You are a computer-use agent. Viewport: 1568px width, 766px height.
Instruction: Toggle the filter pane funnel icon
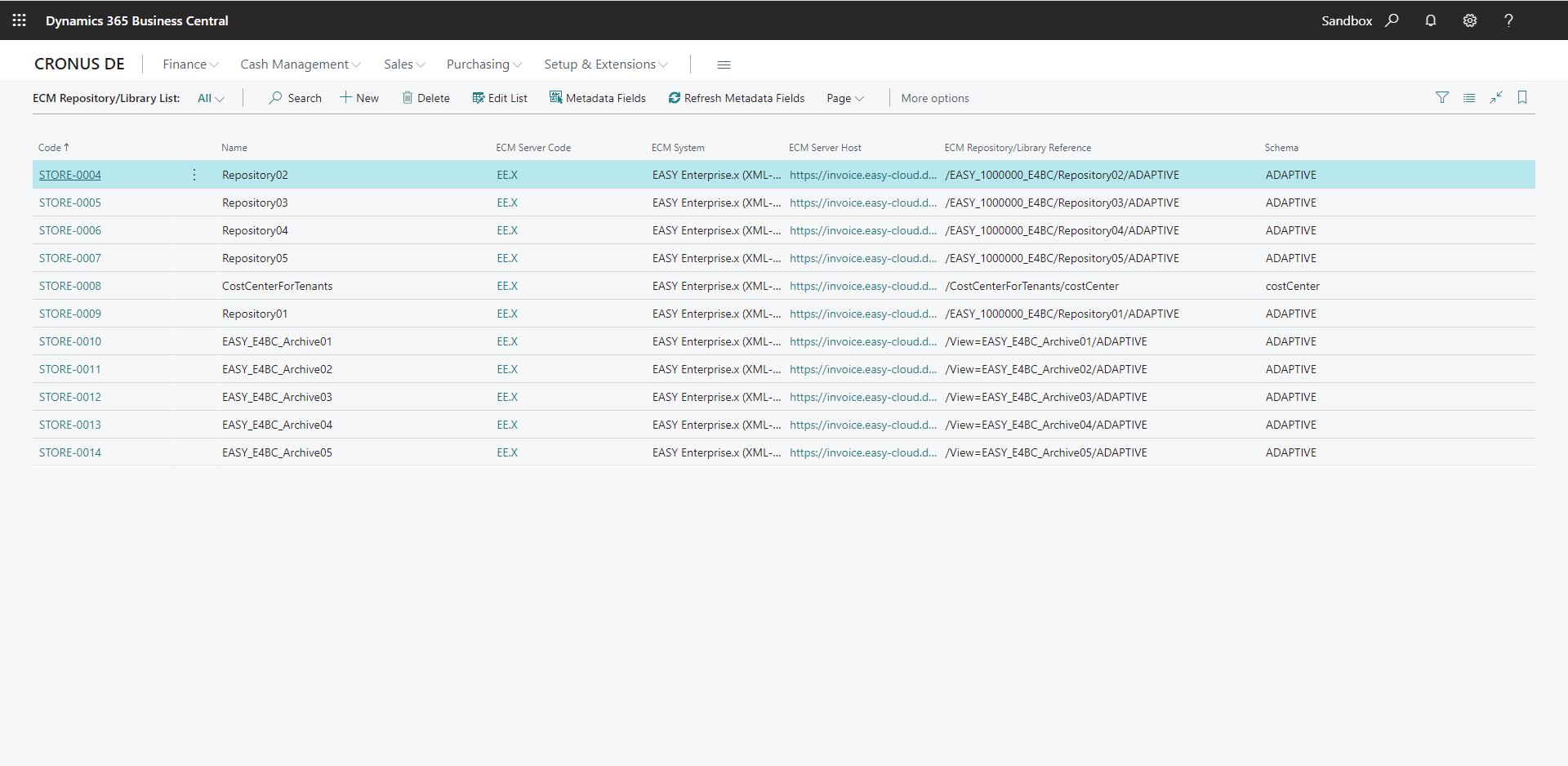coord(1442,98)
